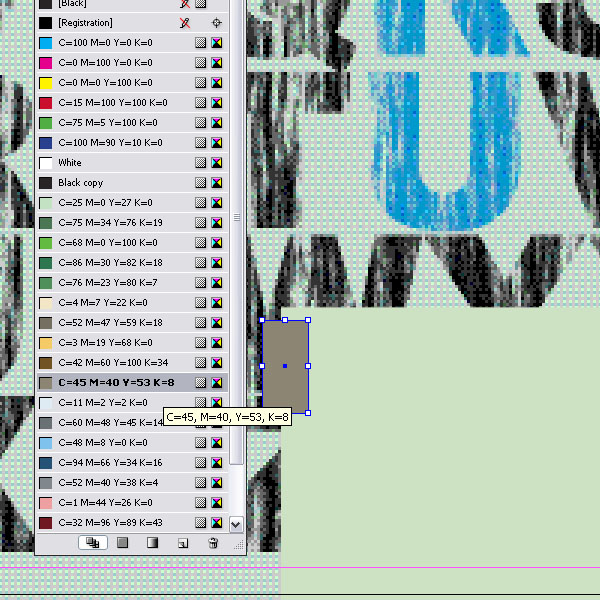The height and width of the screenshot is (600, 600).
Task: Pick the pink C=1 M=44 Y=26 K=0 color chip
Action: pyautogui.click(x=46, y=502)
